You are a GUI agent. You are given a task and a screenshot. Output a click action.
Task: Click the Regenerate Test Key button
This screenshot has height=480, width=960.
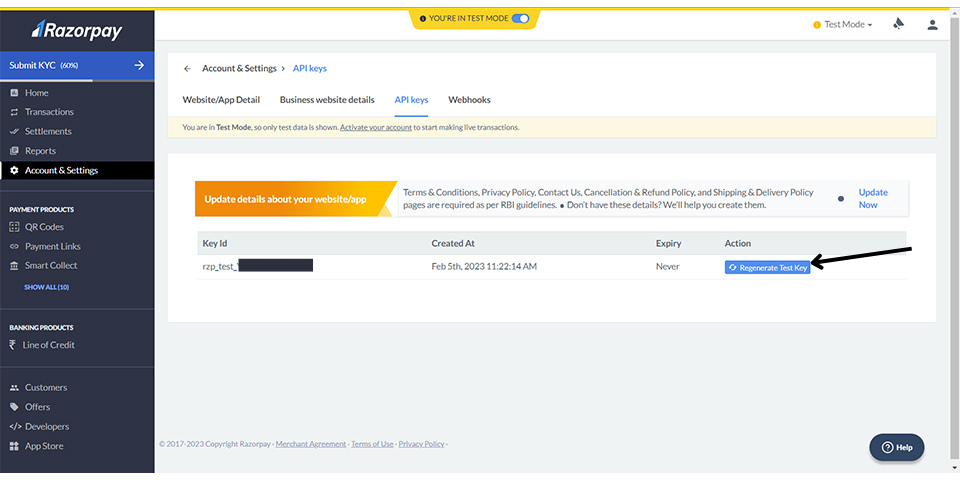coord(767,267)
